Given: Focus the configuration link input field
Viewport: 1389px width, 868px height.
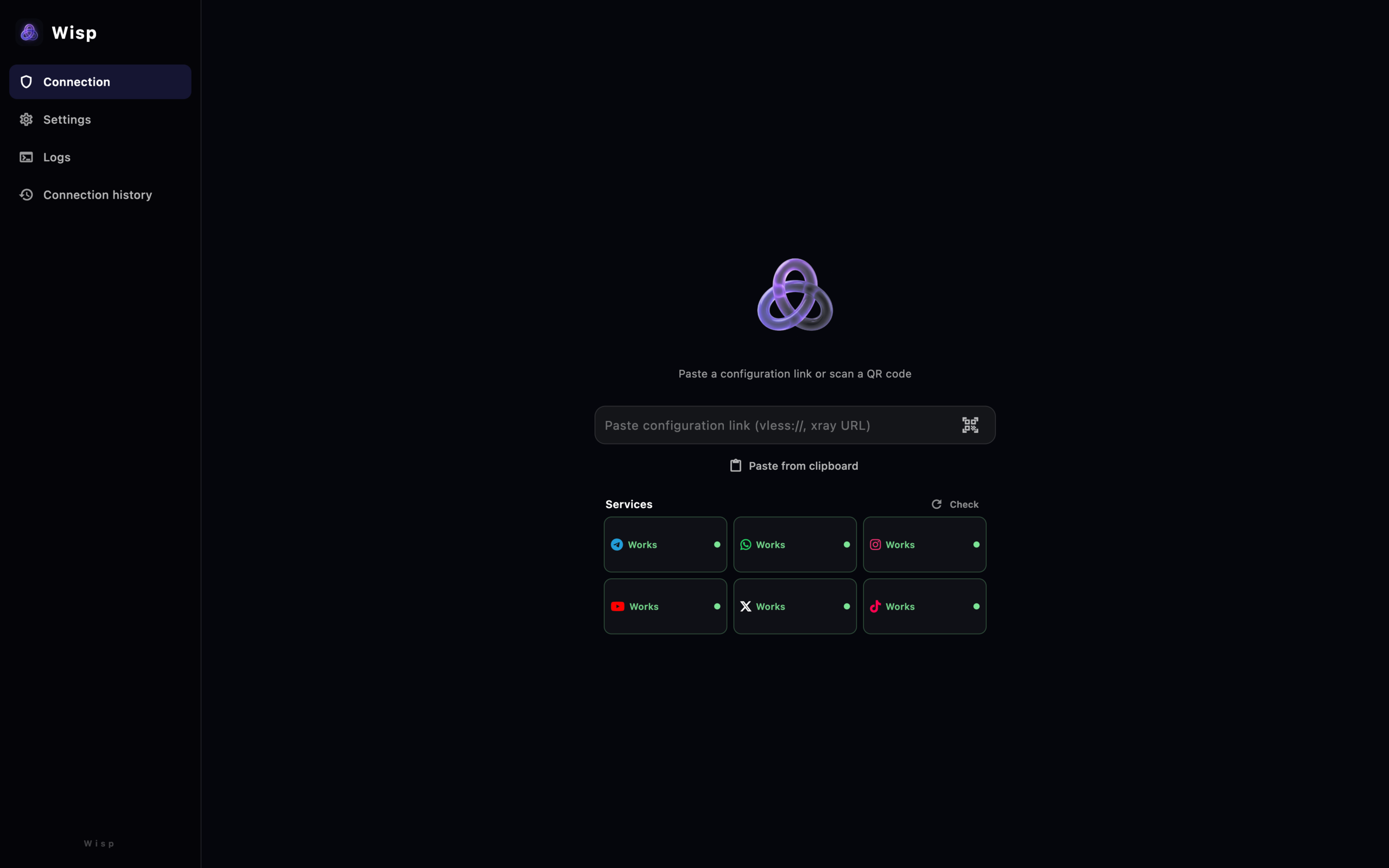Looking at the screenshot, I should [795, 425].
